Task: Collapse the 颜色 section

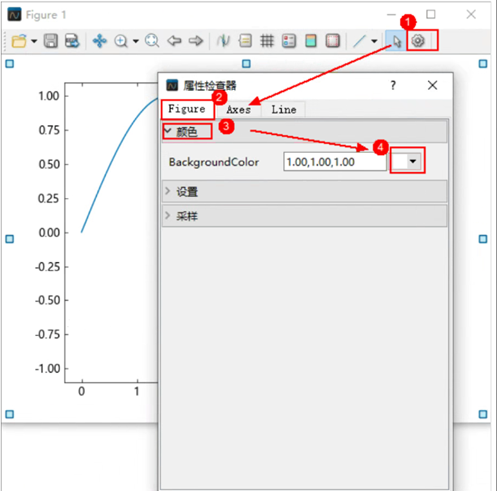Action: pos(304,132)
